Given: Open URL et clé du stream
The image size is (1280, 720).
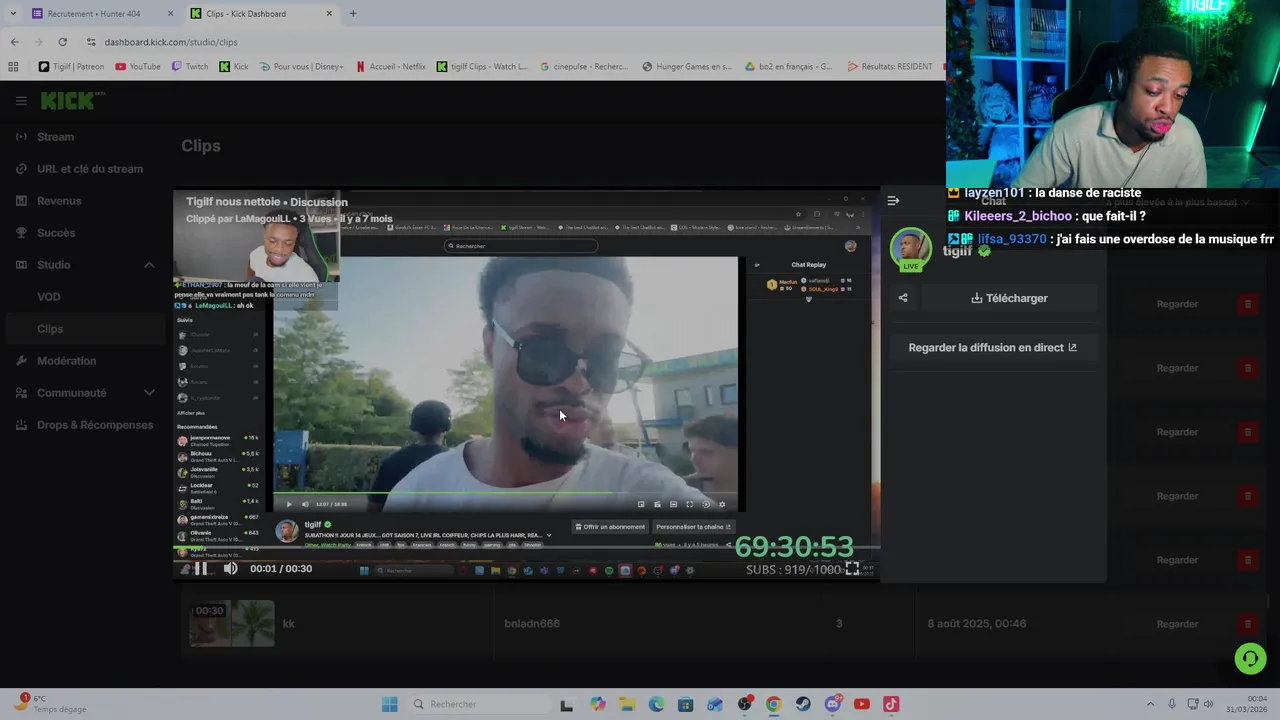Looking at the screenshot, I should (90, 169).
